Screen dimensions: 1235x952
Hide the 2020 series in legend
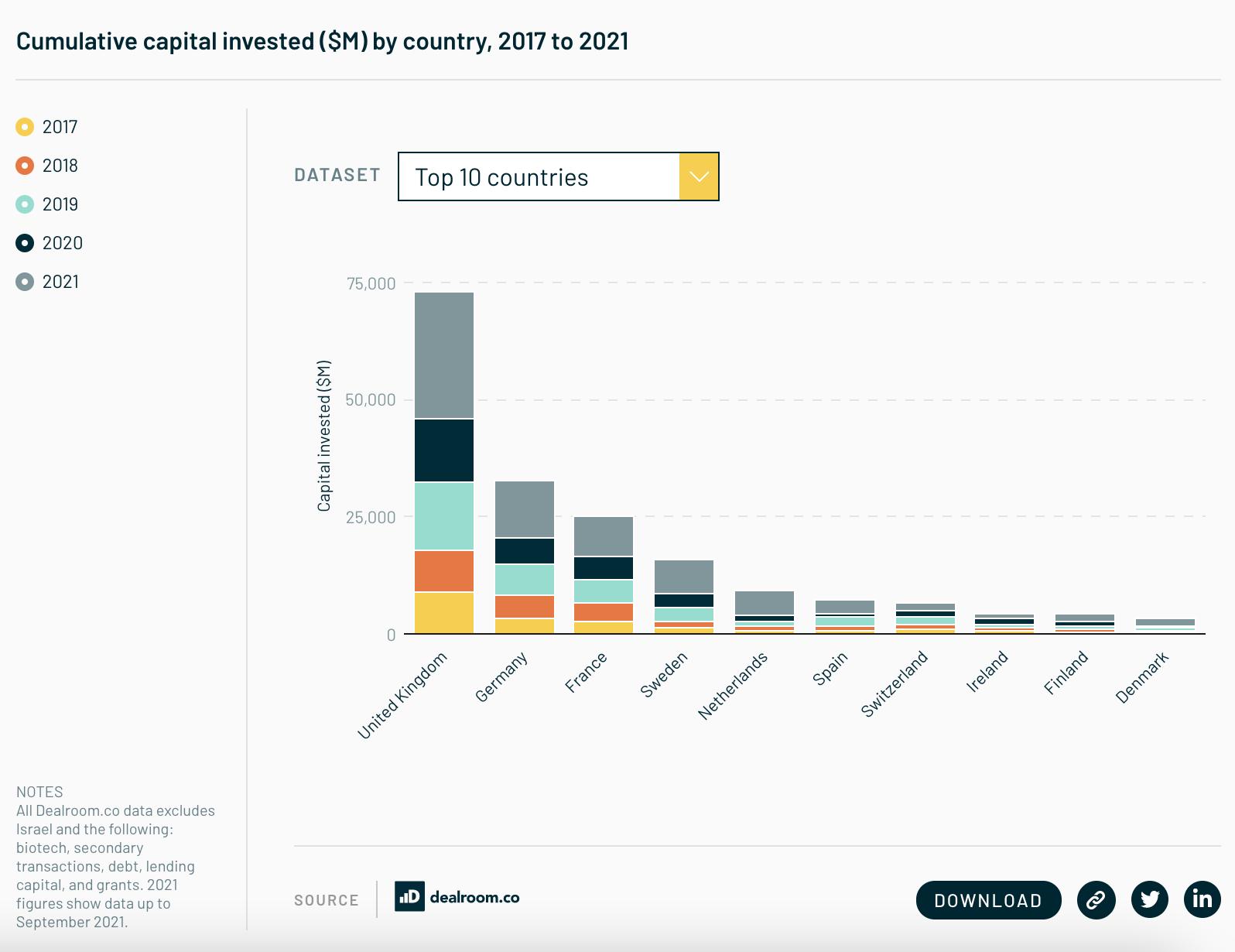(x=25, y=243)
